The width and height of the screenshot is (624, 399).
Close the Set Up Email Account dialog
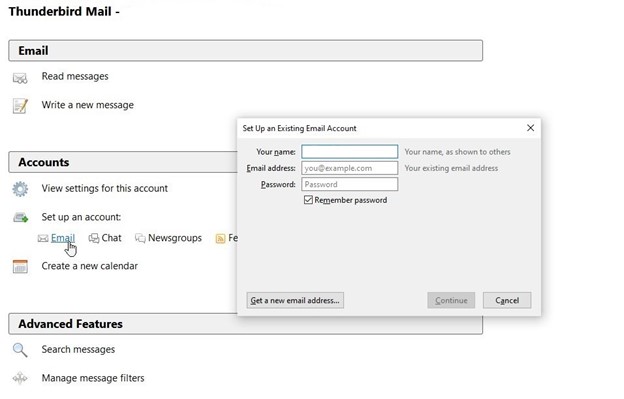530,128
